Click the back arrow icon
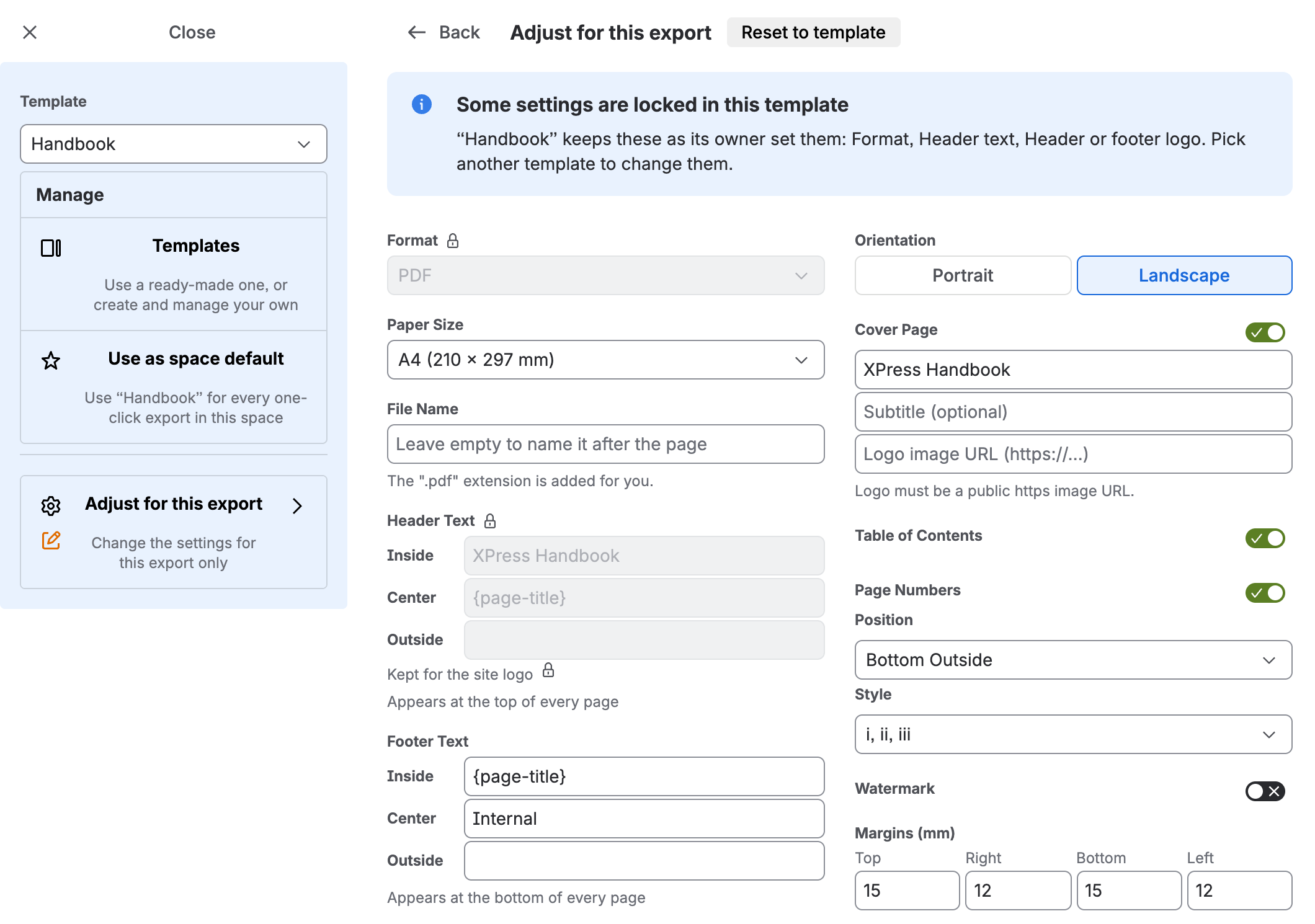Screen dimensions: 1315x924 (x=416, y=32)
